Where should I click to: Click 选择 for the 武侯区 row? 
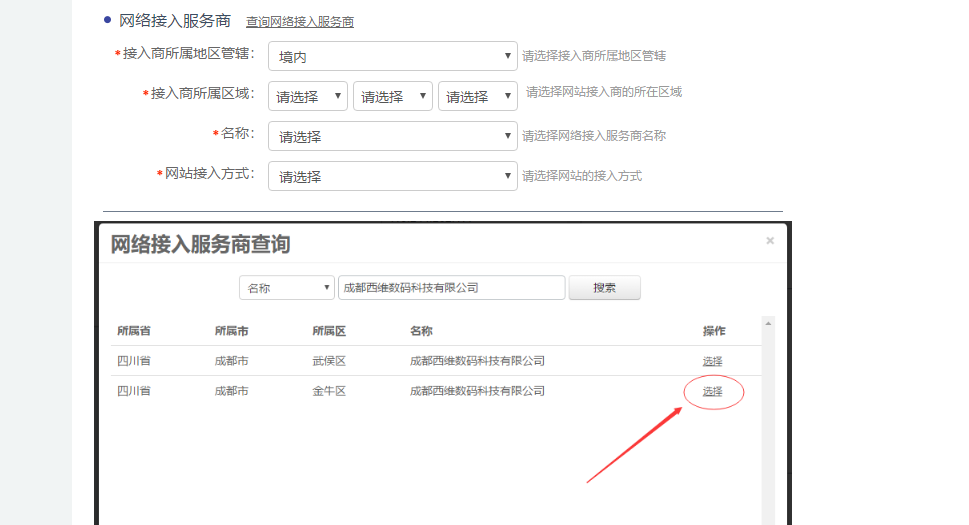712,361
